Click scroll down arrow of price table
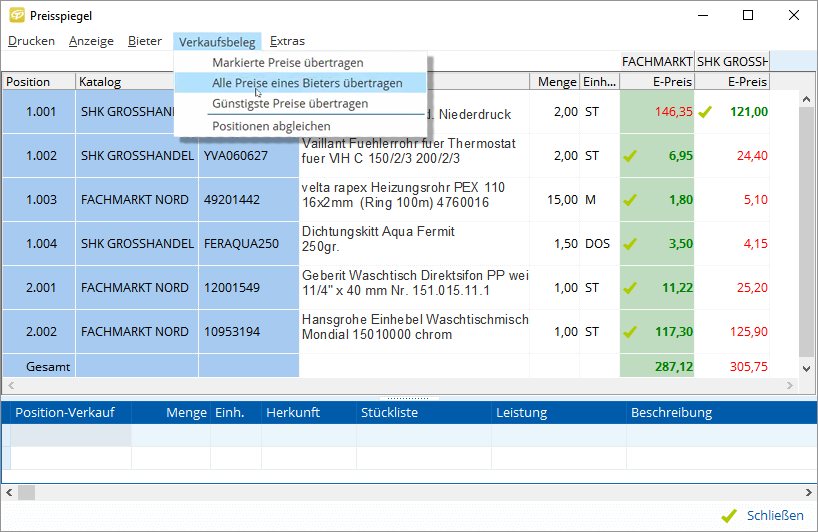 [x=808, y=368]
